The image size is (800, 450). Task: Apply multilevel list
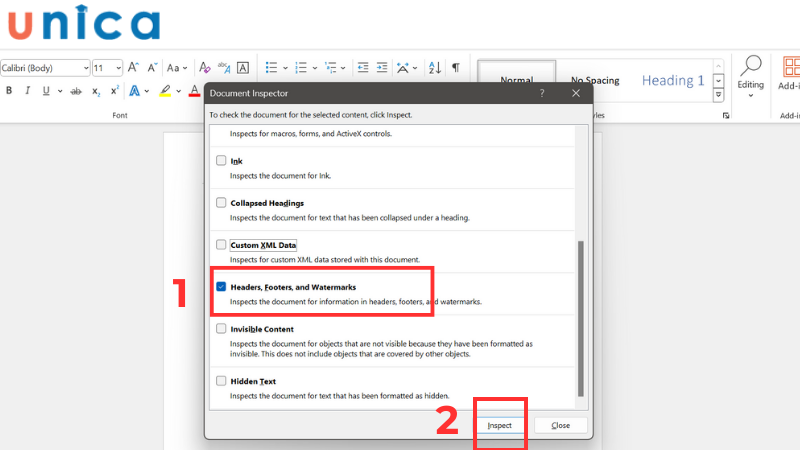click(x=331, y=67)
